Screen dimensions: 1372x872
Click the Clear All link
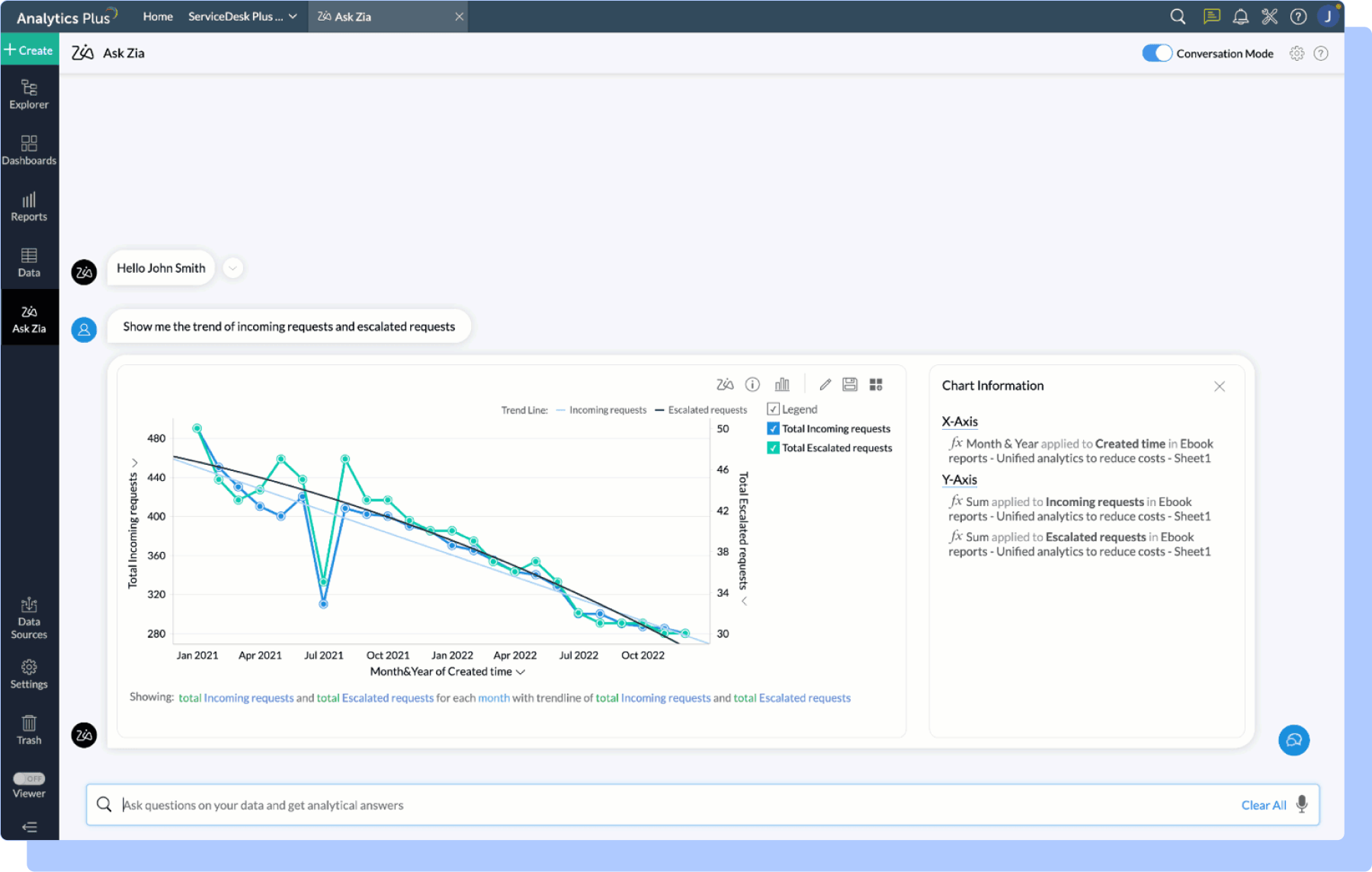coord(1263,805)
